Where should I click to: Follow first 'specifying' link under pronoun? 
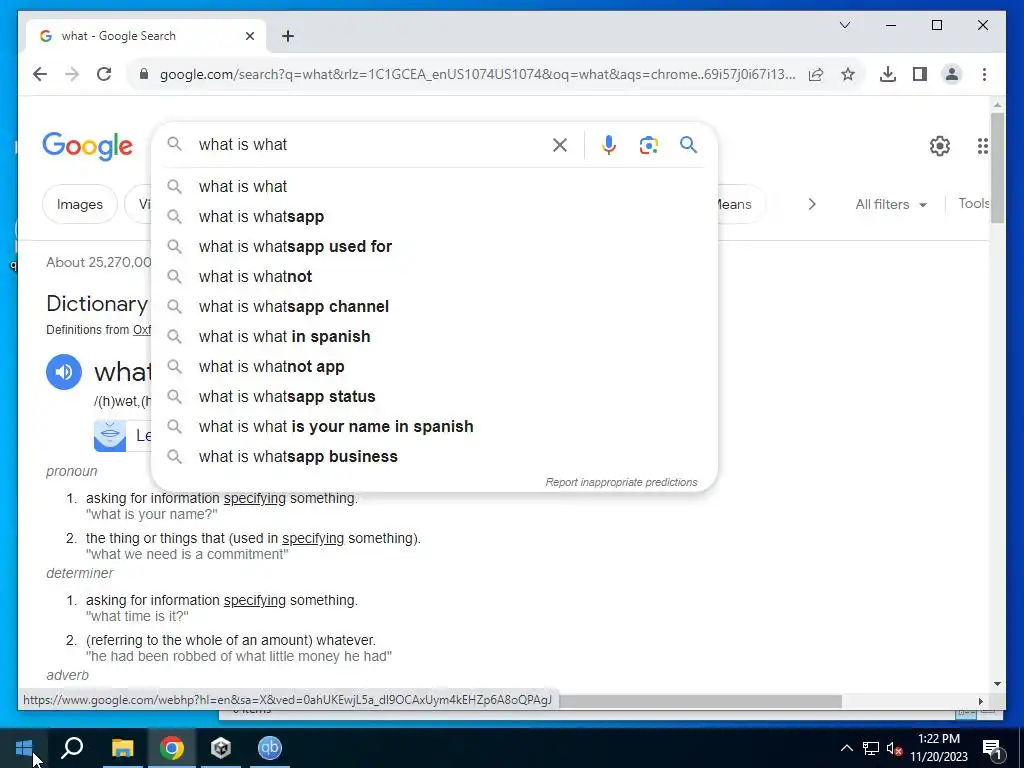point(255,498)
